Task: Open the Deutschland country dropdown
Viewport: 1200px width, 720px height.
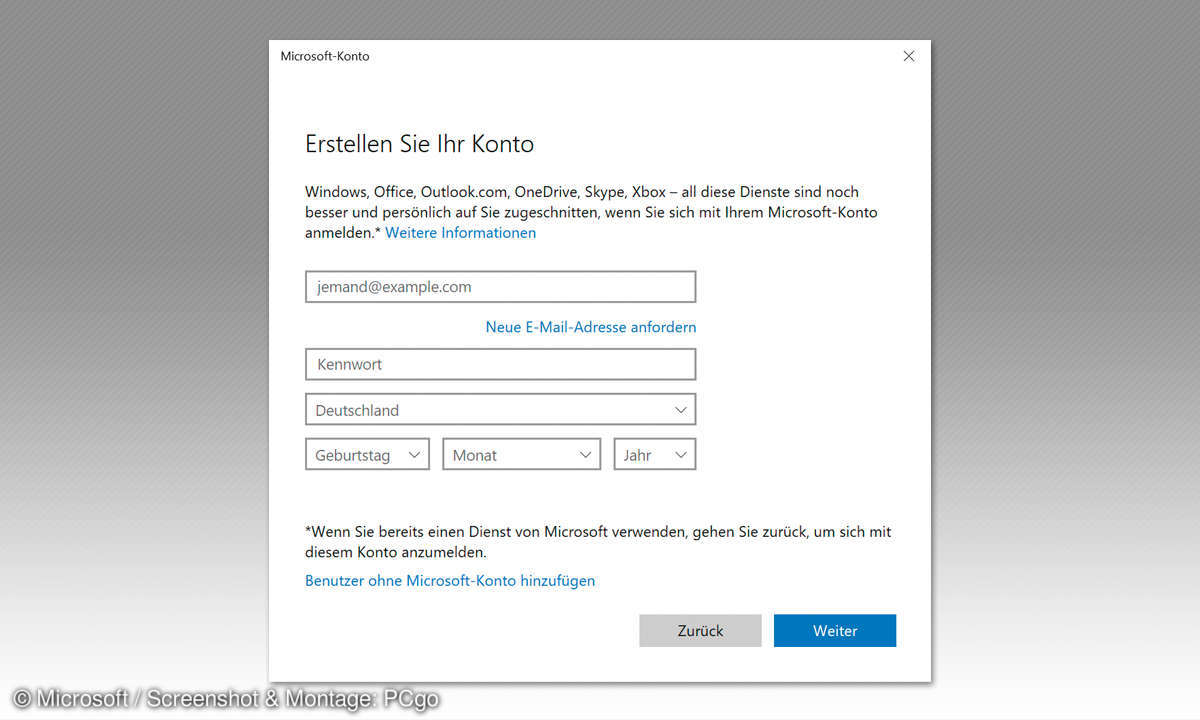Action: click(x=500, y=410)
